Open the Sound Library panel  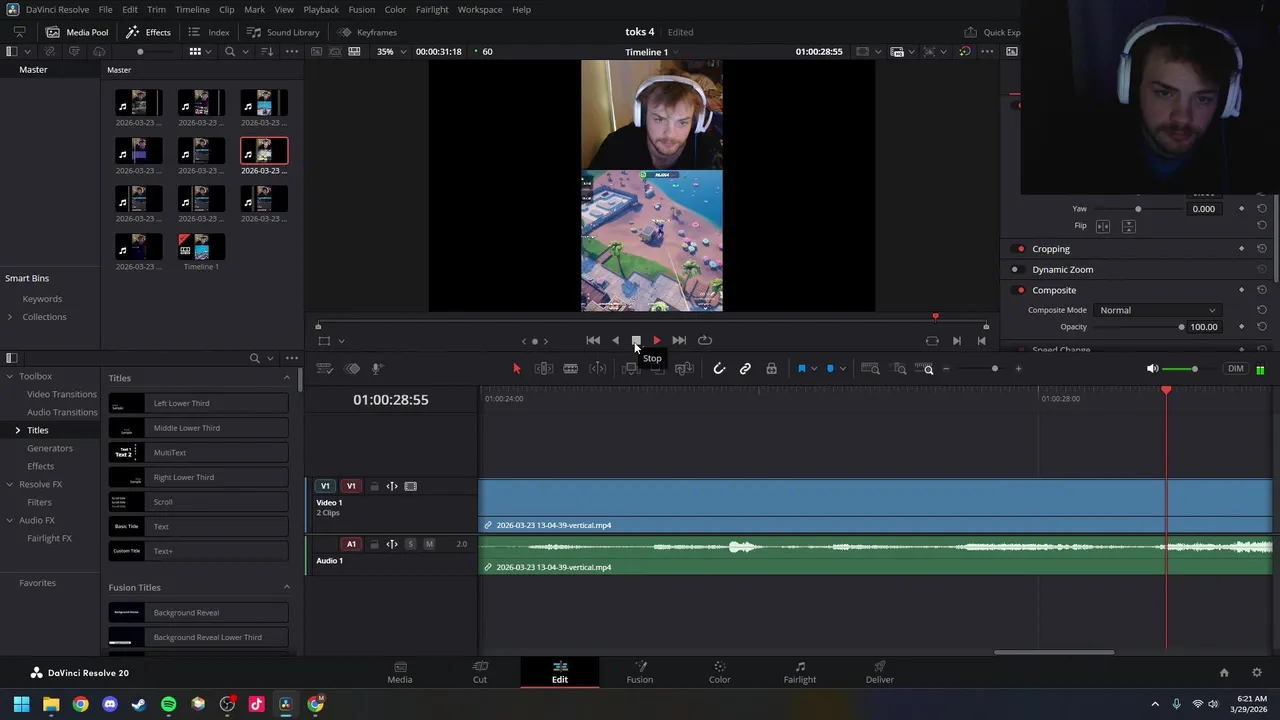click(x=283, y=32)
